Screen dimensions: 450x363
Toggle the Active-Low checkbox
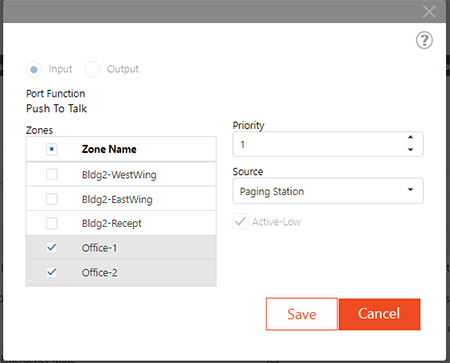click(x=240, y=222)
